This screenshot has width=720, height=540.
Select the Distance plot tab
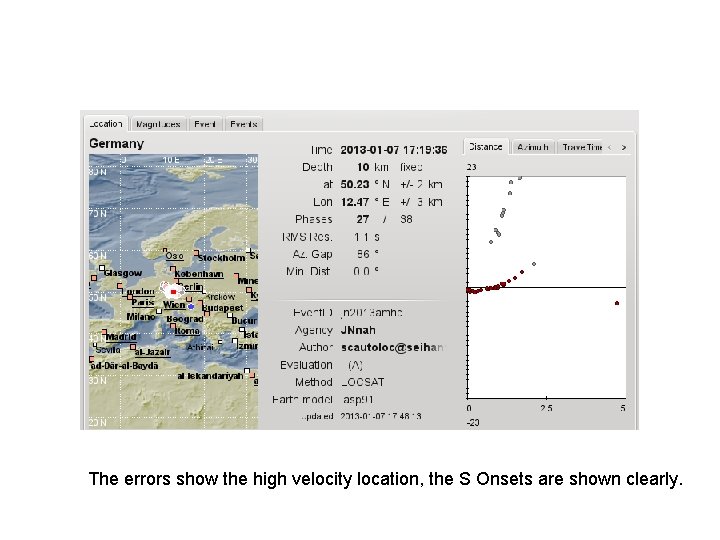click(x=486, y=147)
